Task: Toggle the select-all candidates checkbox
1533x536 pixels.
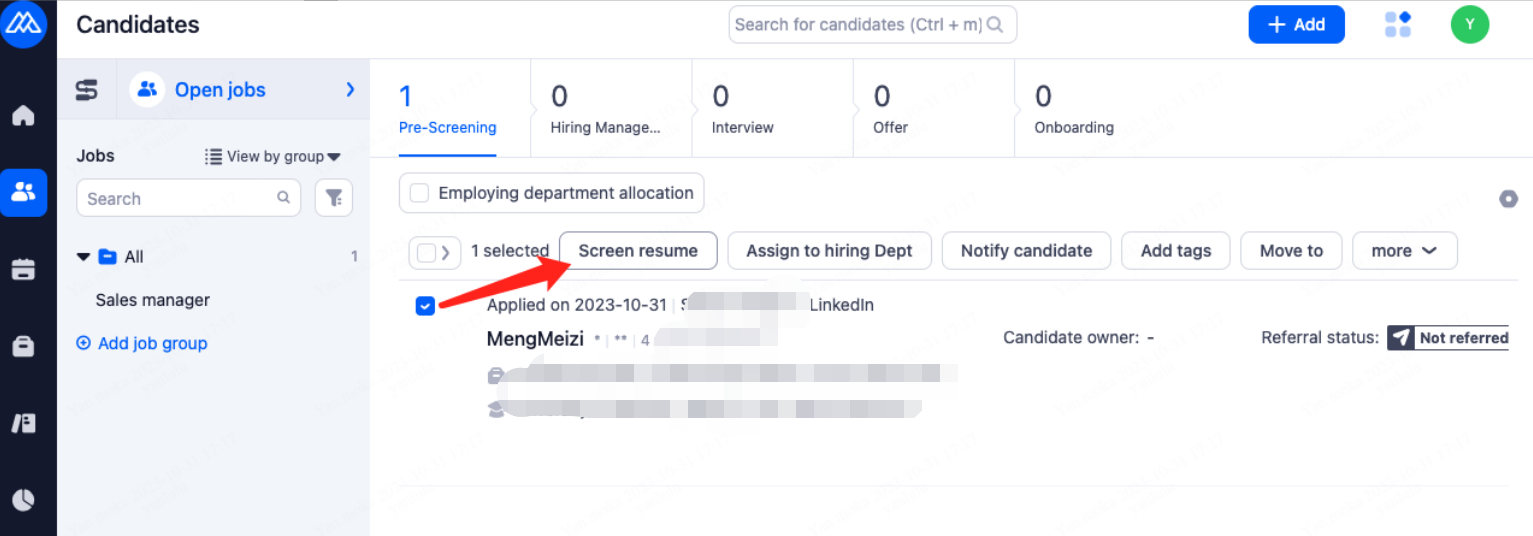Action: pyautogui.click(x=426, y=252)
